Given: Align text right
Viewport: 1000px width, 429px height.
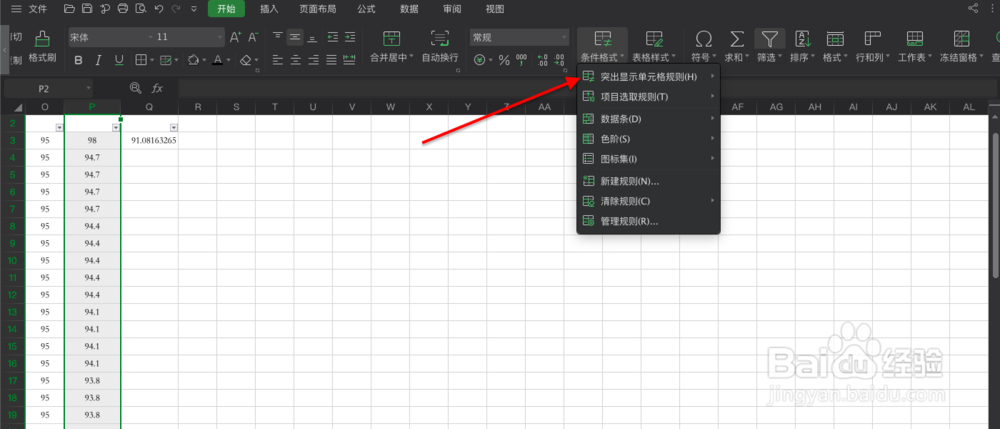Looking at the screenshot, I should (x=314, y=60).
